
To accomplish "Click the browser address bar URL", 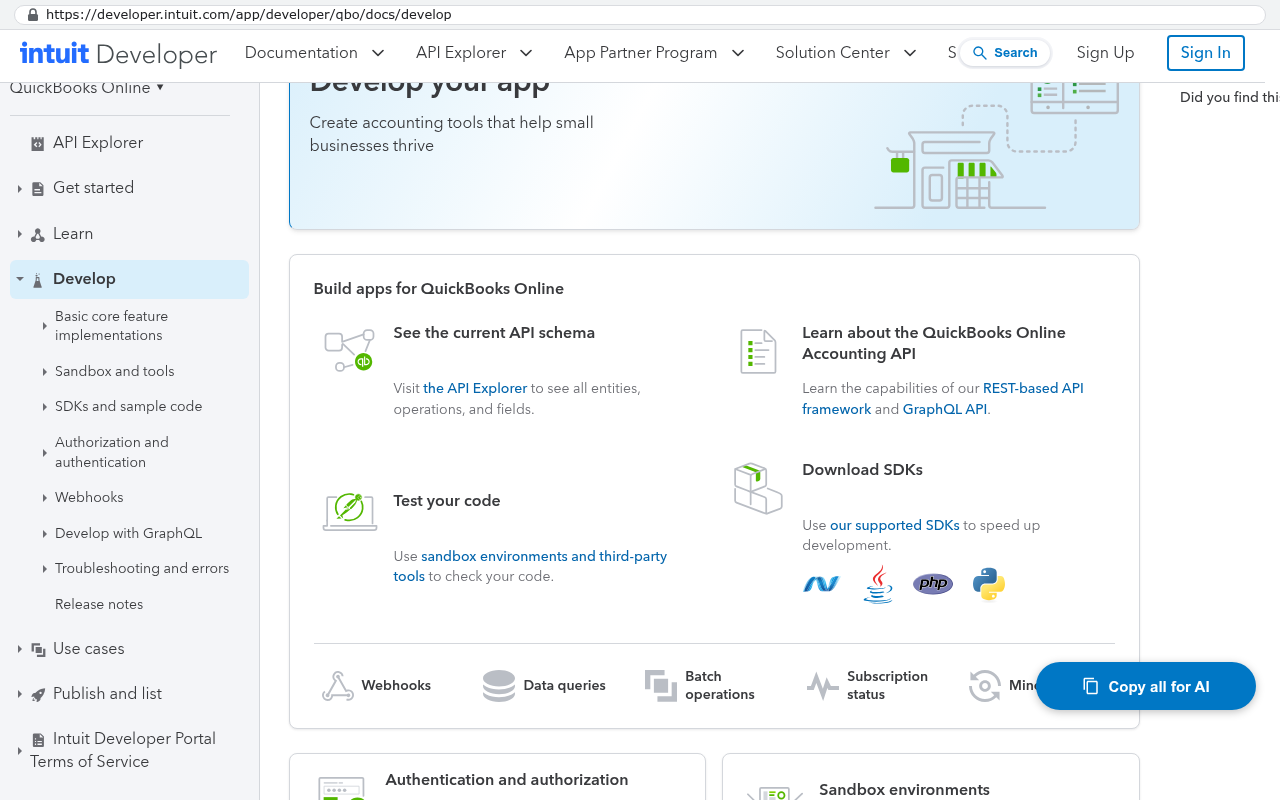I will tap(249, 15).
